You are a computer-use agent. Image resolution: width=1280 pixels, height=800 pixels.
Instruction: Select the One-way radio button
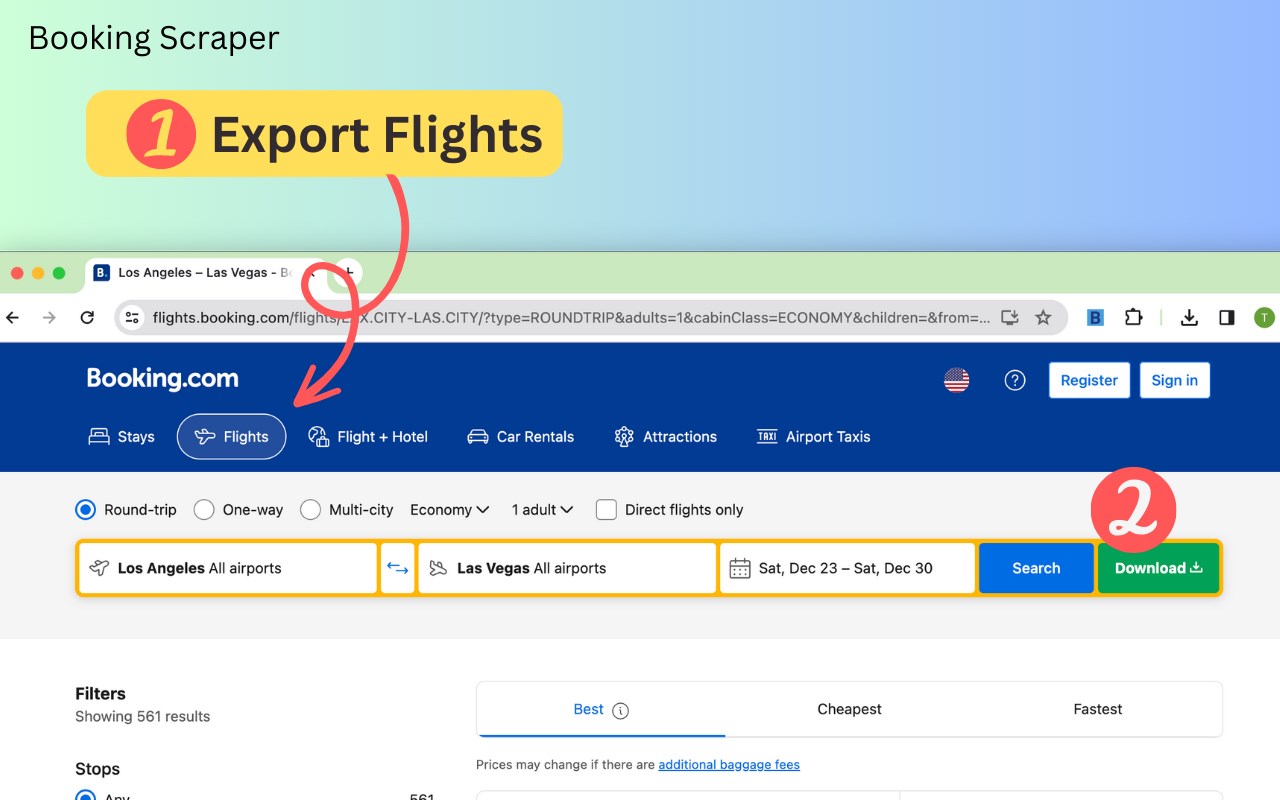click(x=204, y=510)
